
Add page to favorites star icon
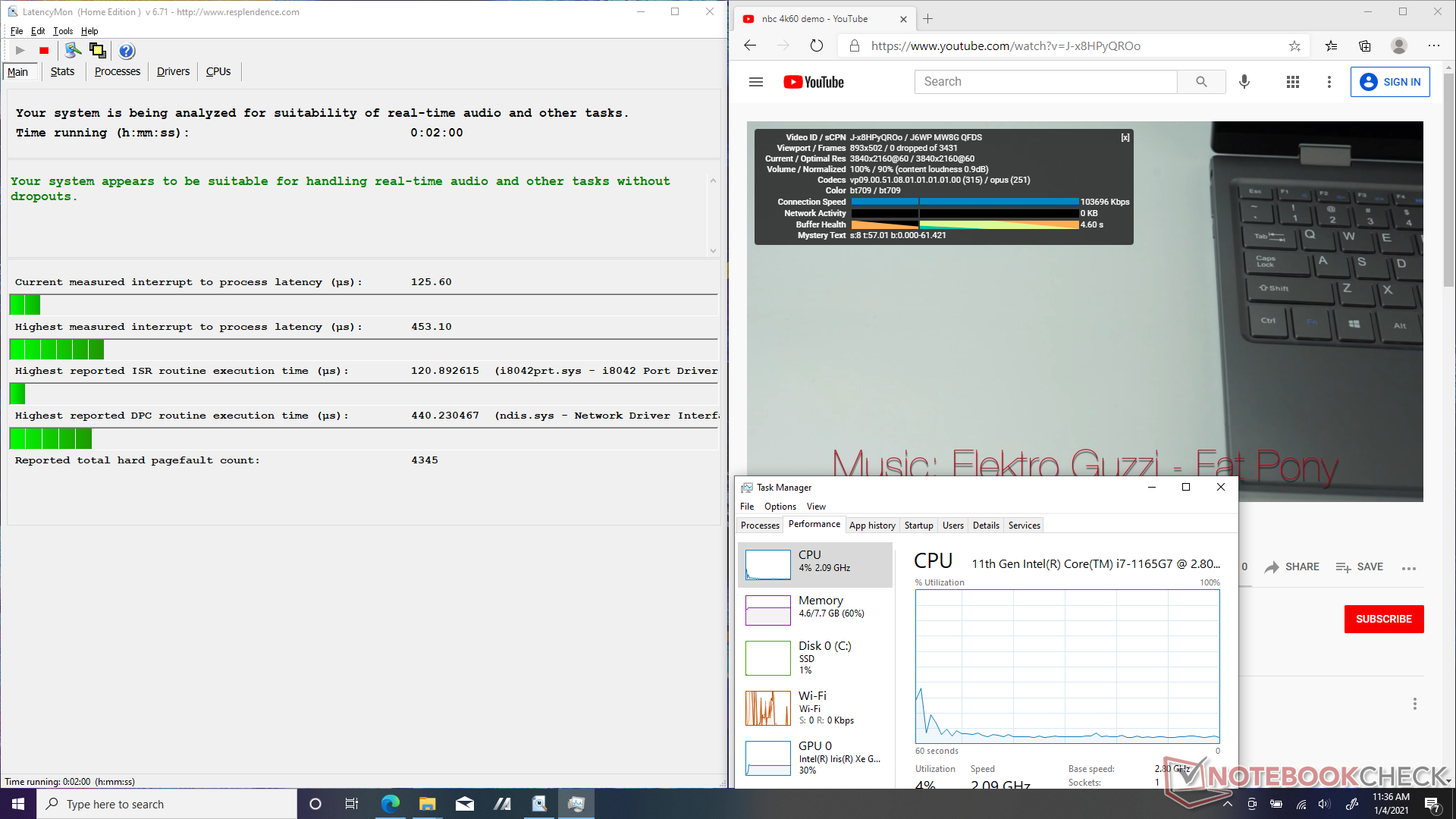(1294, 45)
